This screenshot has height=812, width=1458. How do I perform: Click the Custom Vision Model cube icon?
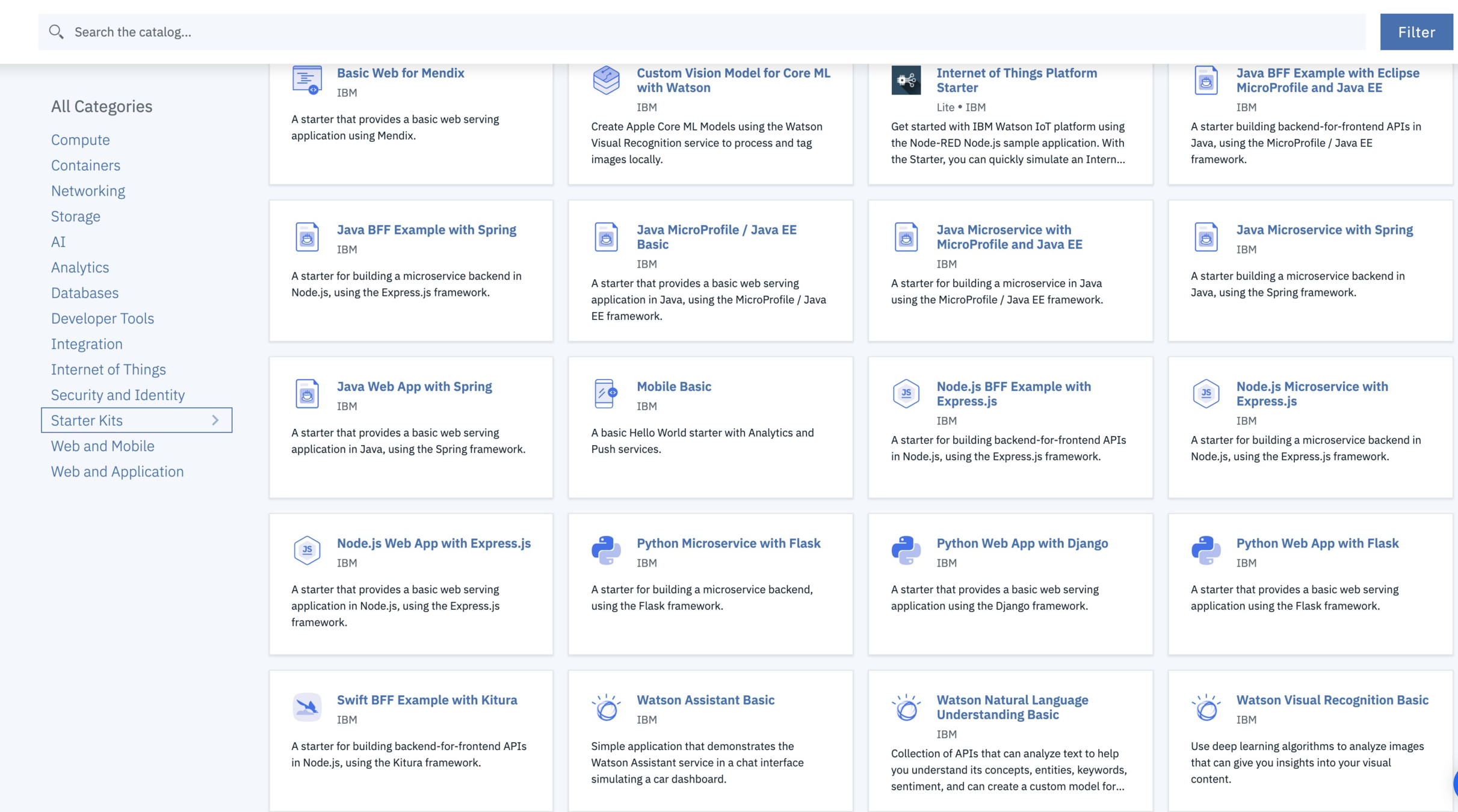pos(606,80)
